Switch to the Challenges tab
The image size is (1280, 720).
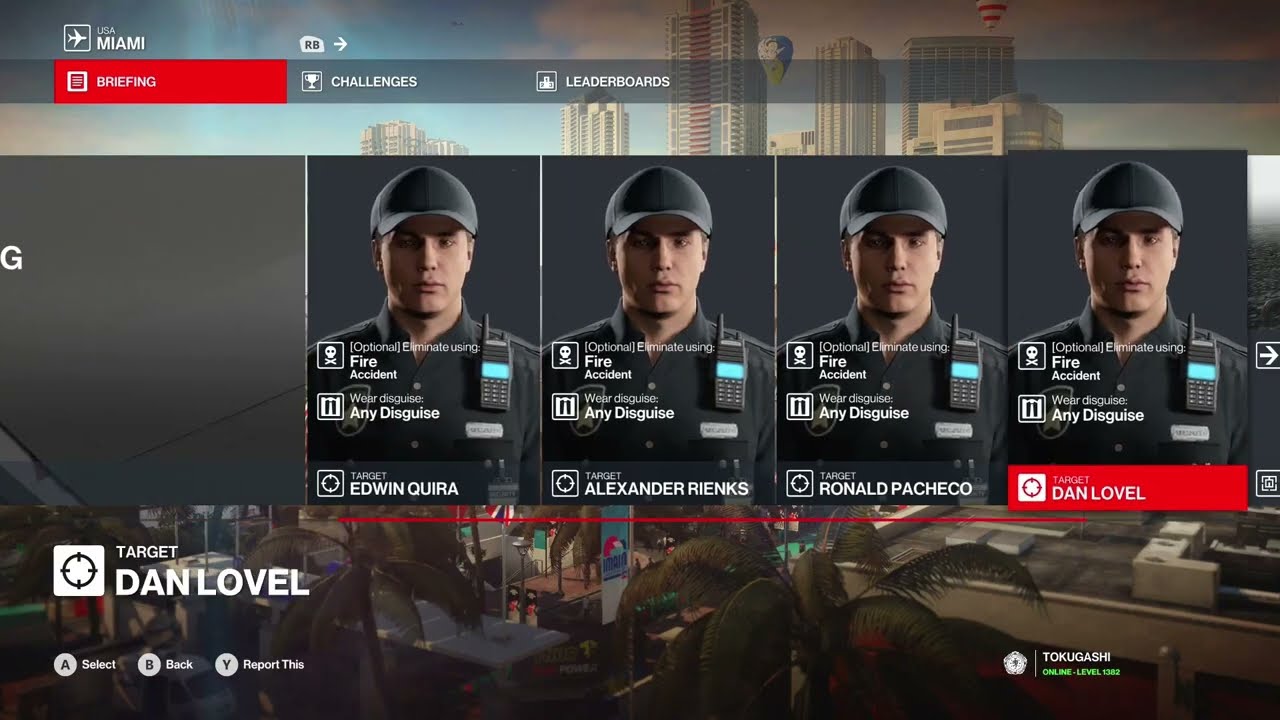360,82
